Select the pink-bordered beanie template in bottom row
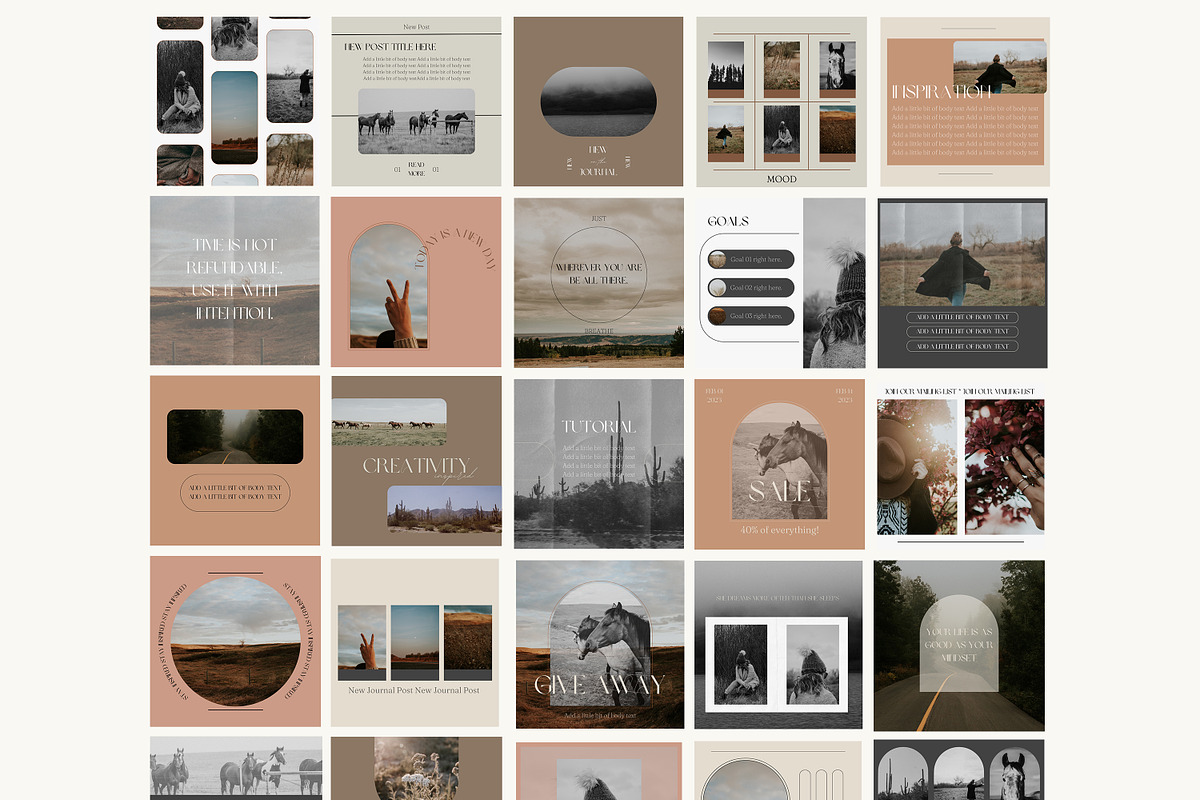Viewport: 1200px width, 800px height. click(599, 771)
